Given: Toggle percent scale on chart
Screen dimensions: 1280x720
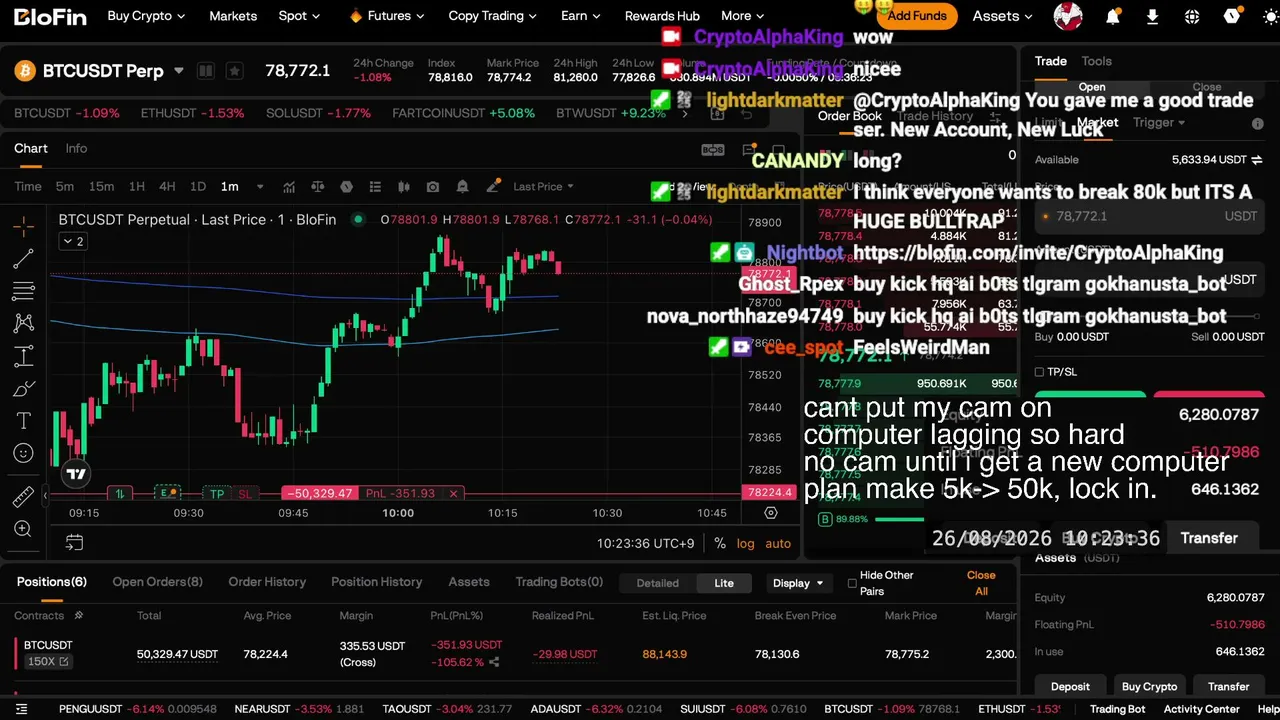Looking at the screenshot, I should coord(719,544).
